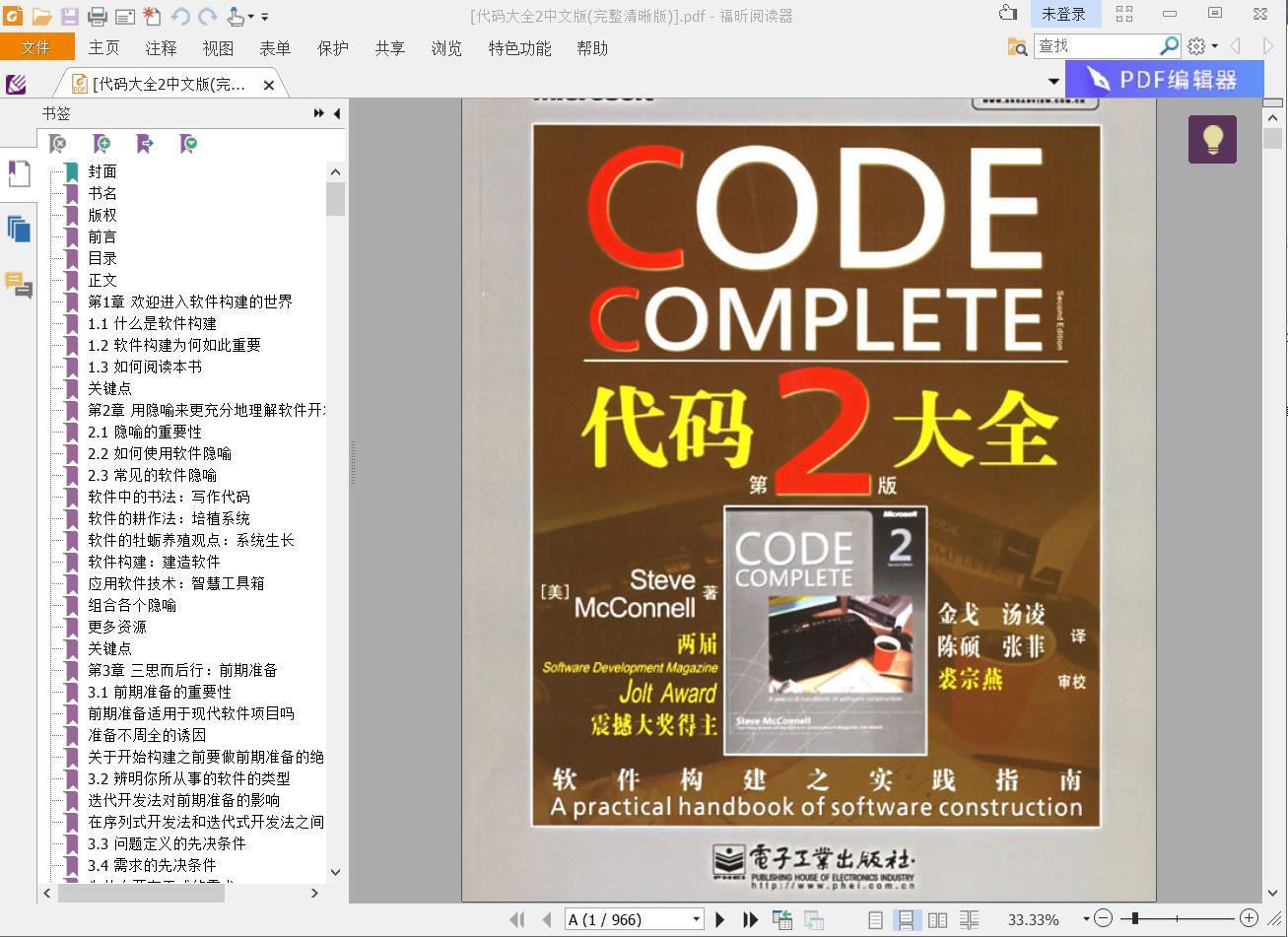Toggle continuous page view mode
Screen dimensions: 1288x937
(905, 919)
